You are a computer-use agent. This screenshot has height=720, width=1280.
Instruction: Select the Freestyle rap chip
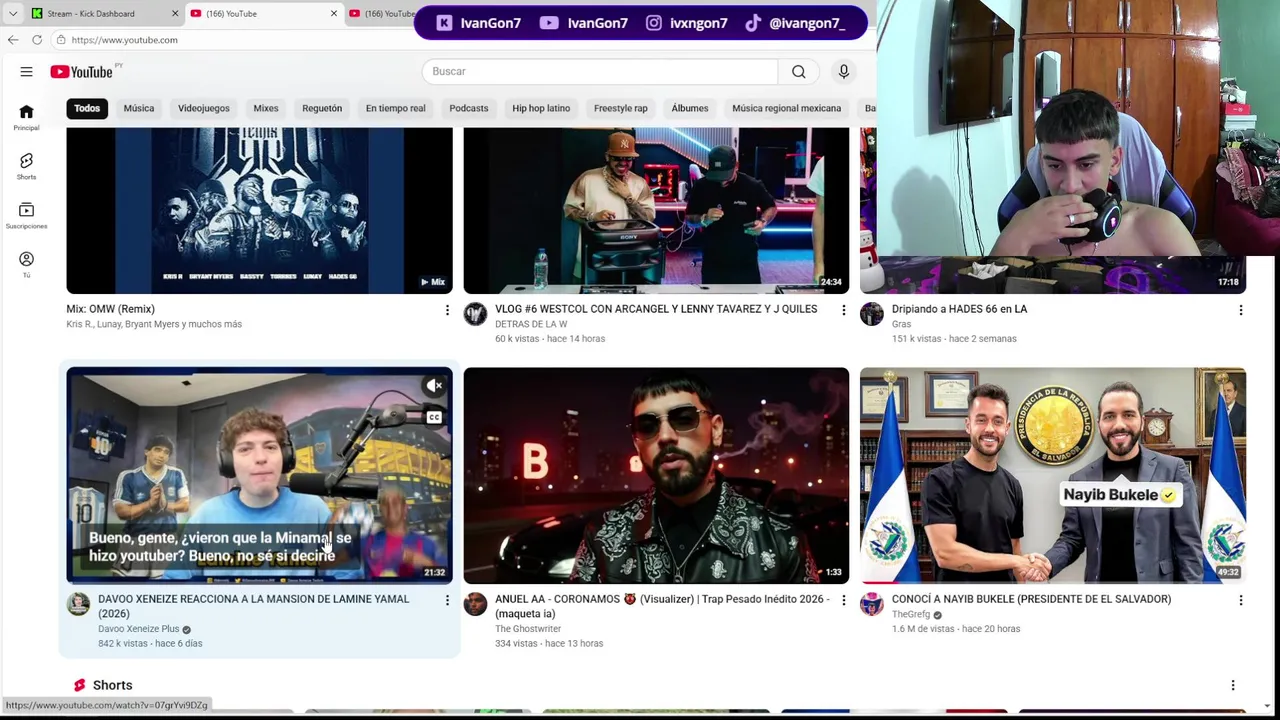(x=621, y=108)
